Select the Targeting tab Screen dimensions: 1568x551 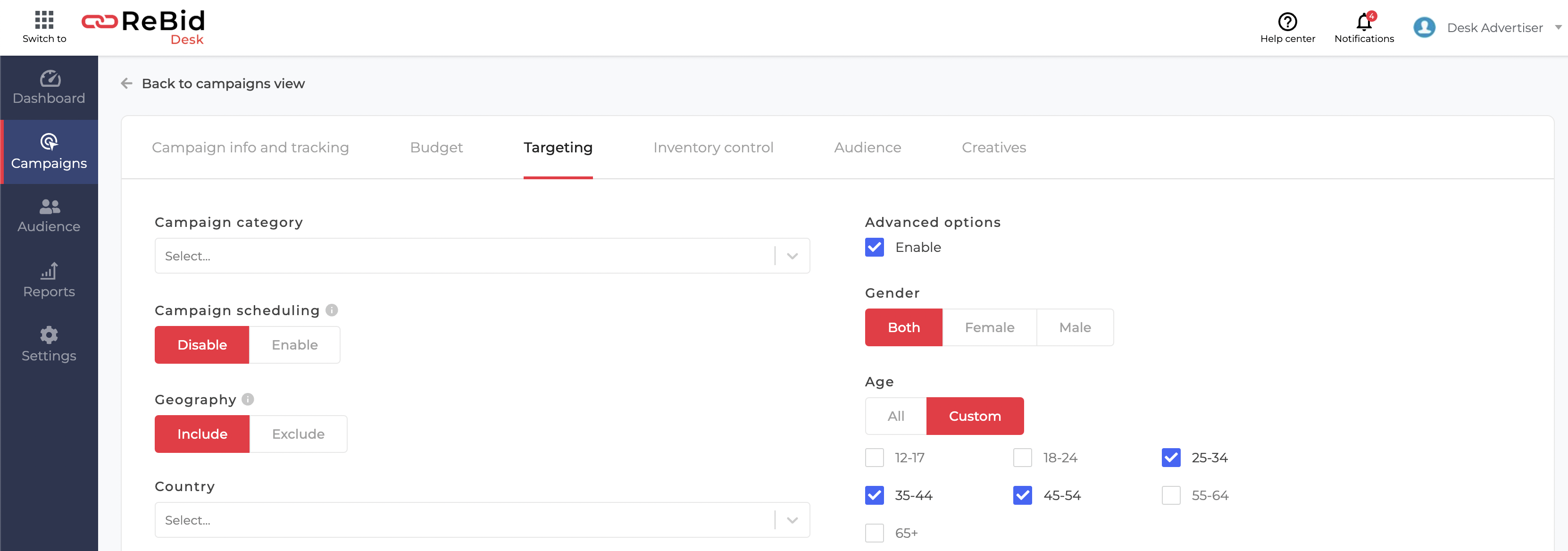pyautogui.click(x=558, y=147)
